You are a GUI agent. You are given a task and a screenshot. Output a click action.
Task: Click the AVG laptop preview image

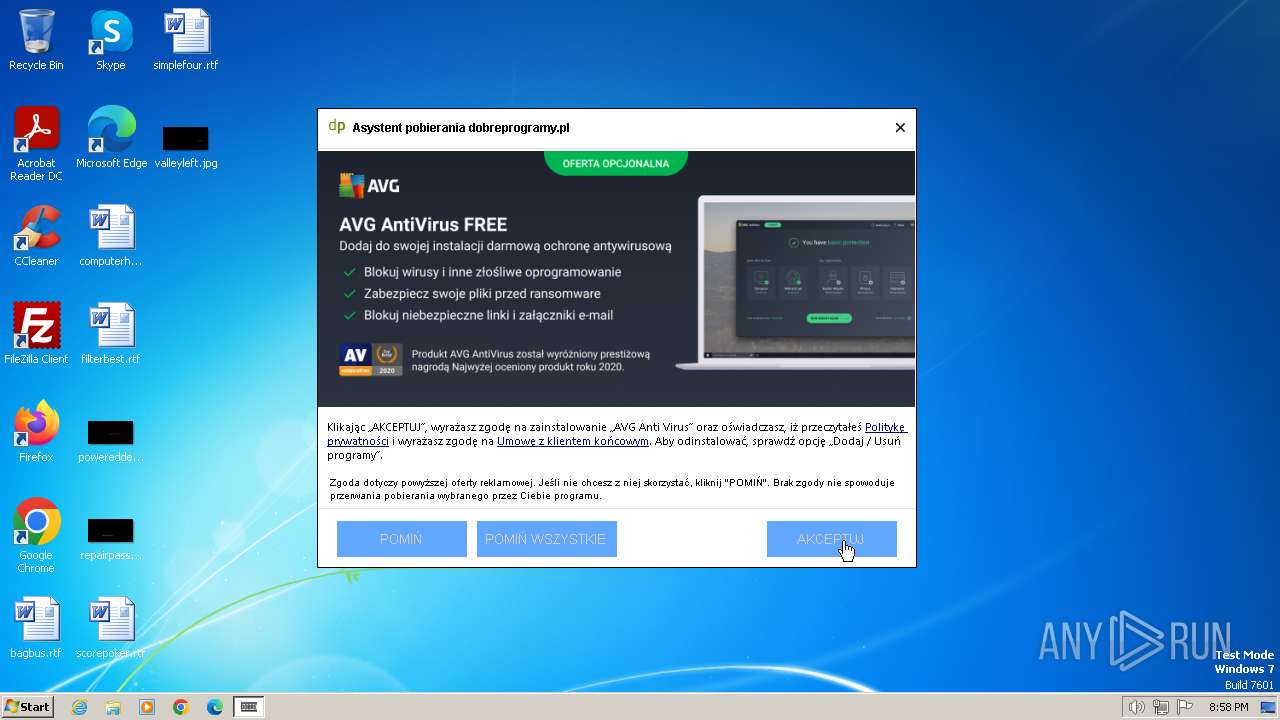coord(795,283)
